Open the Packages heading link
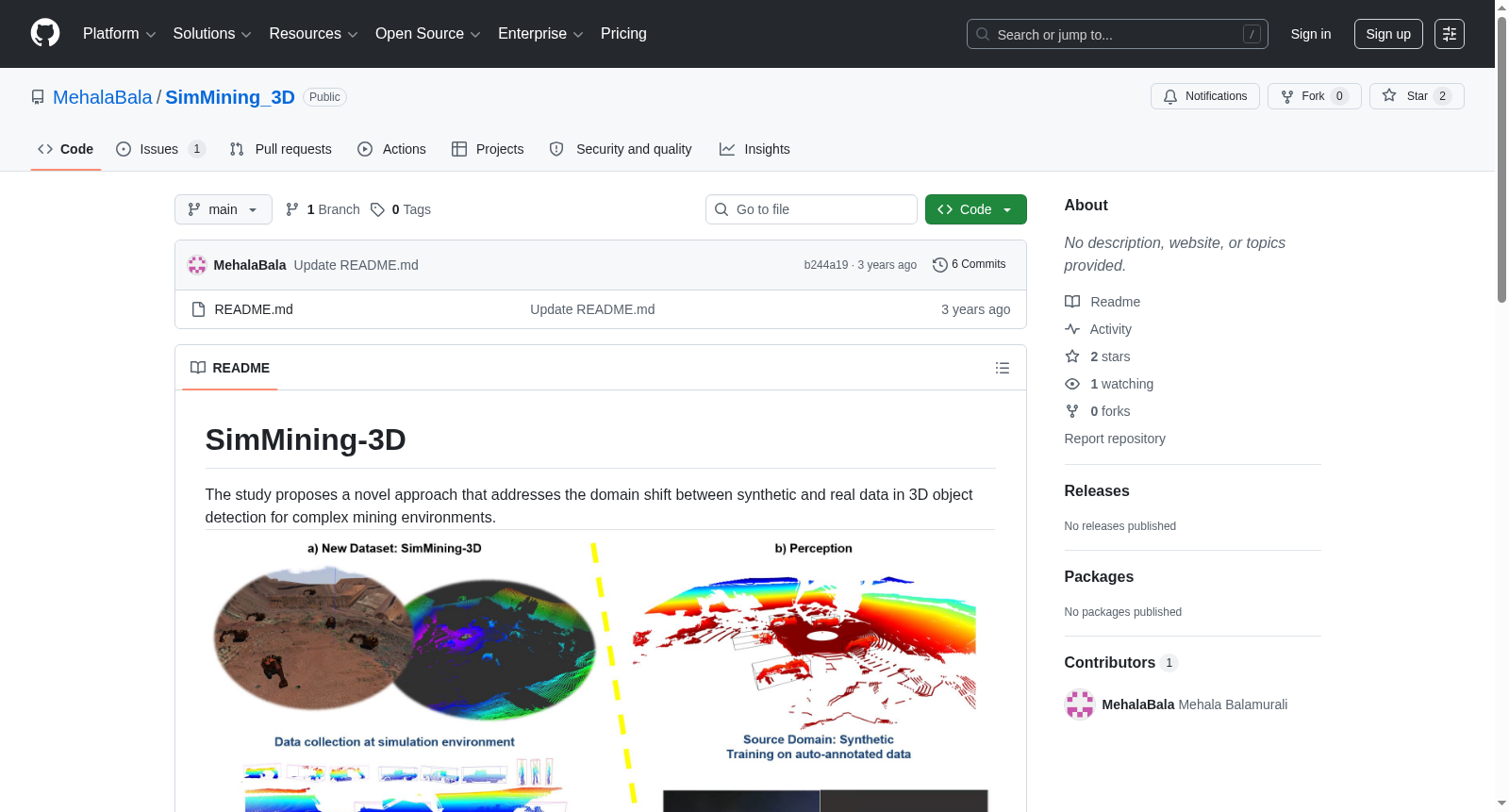Screen dimensions: 1509x812 pos(1099,577)
